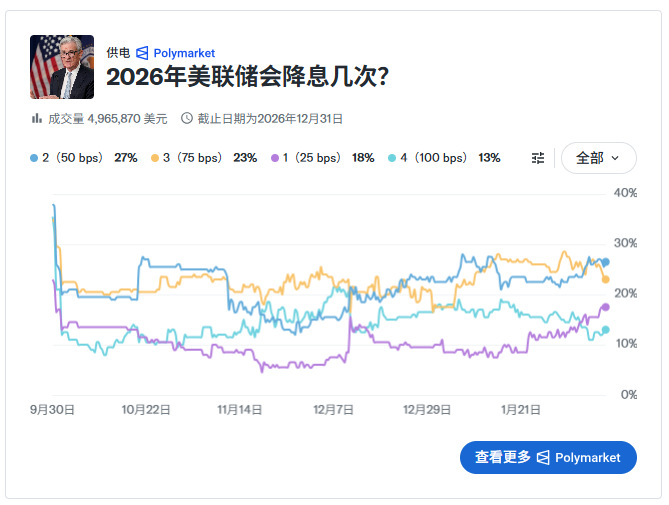Click the blue endpoint dot of 50 bps line

coord(605,262)
